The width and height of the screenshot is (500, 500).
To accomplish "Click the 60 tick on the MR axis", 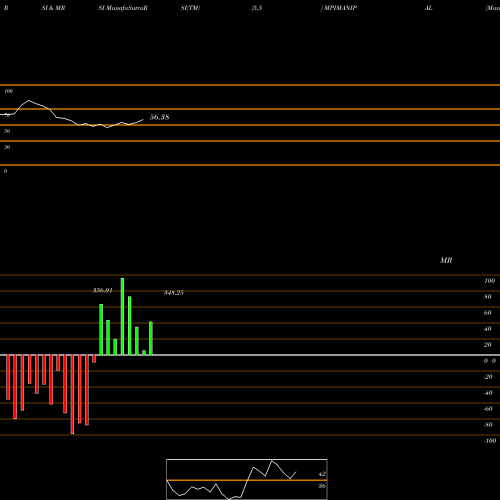I will click(x=487, y=313).
